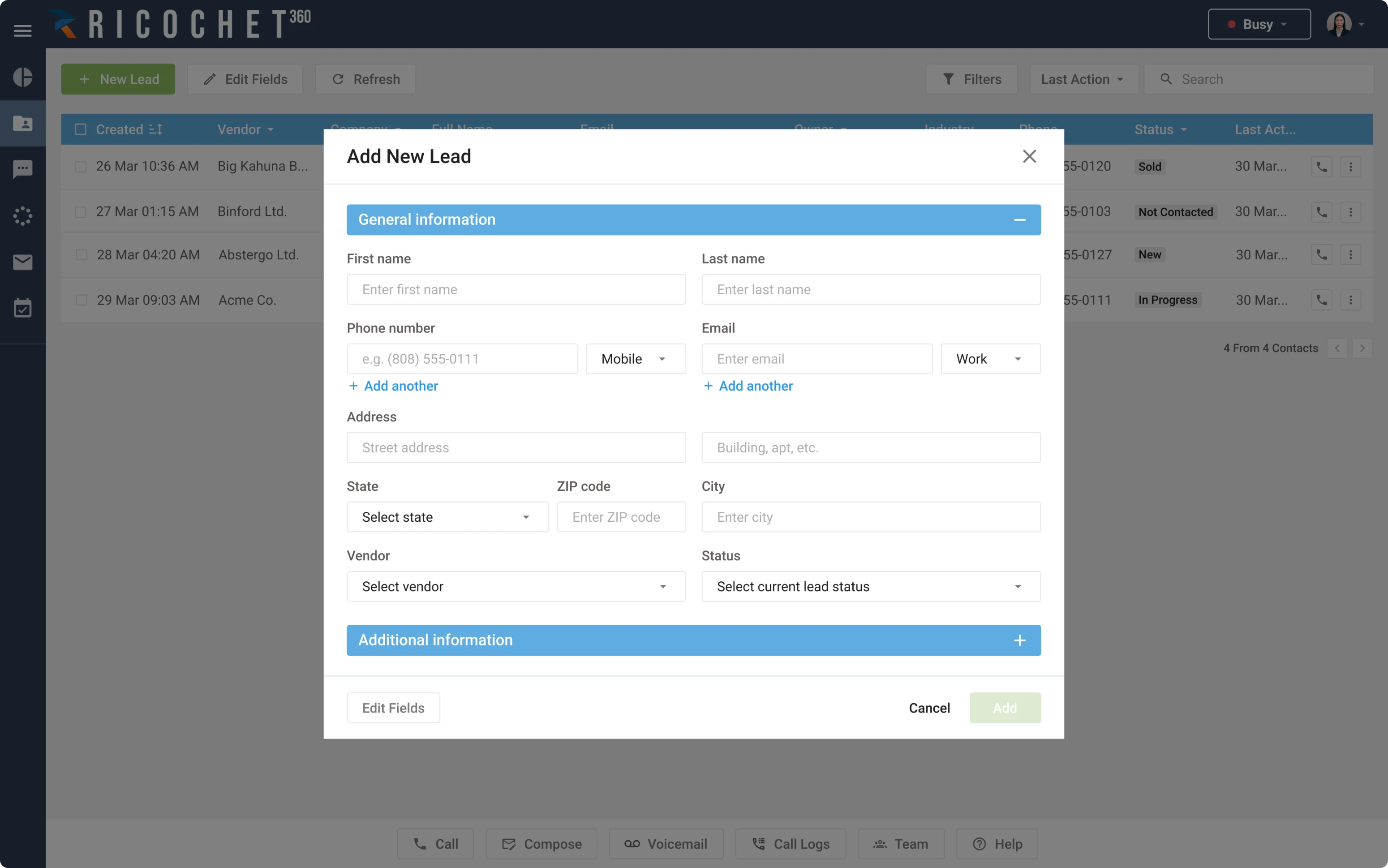Image resolution: width=1388 pixels, height=868 pixels.
Task: Click Cancel in the Add New Lead dialog
Action: tap(929, 708)
